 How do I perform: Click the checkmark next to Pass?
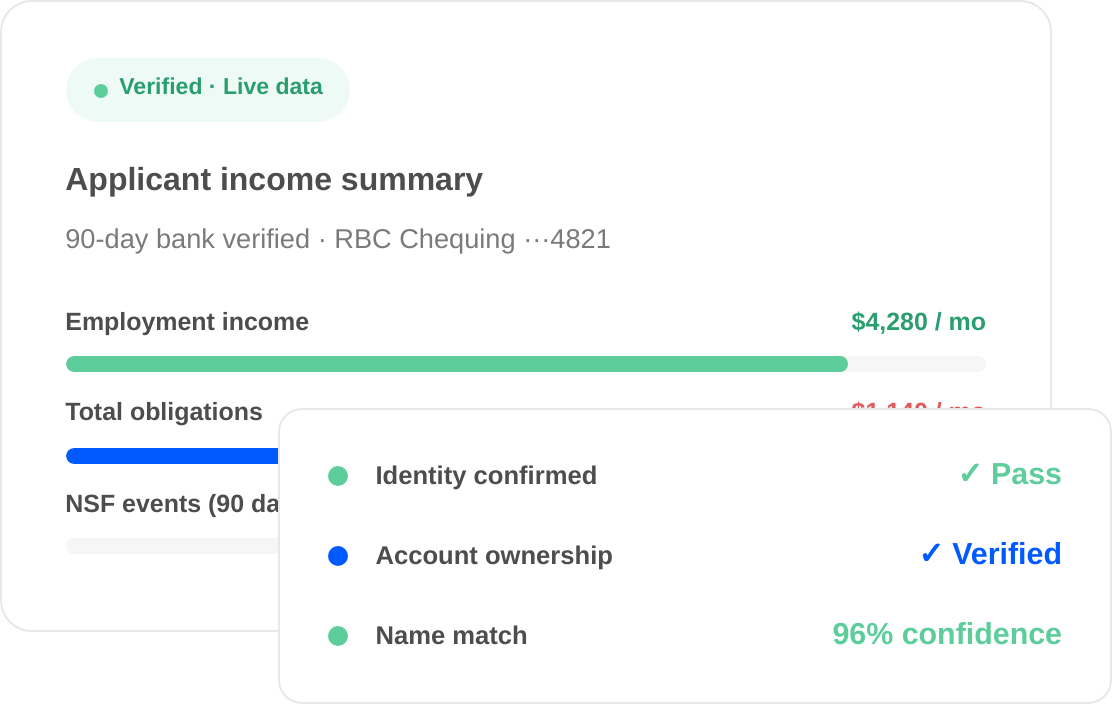969,473
